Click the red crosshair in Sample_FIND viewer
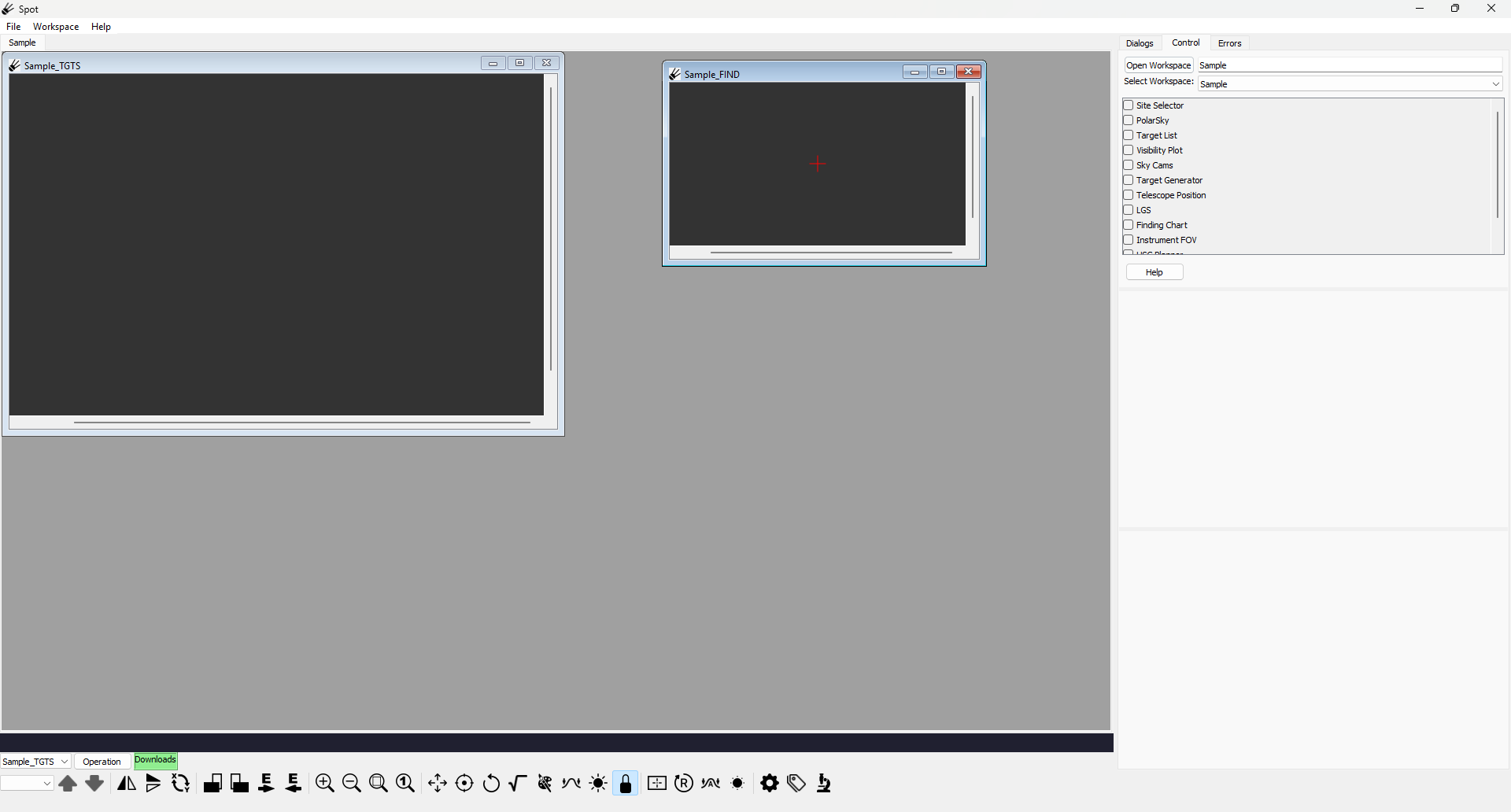Screen dimensions: 1511x812 coord(818,164)
